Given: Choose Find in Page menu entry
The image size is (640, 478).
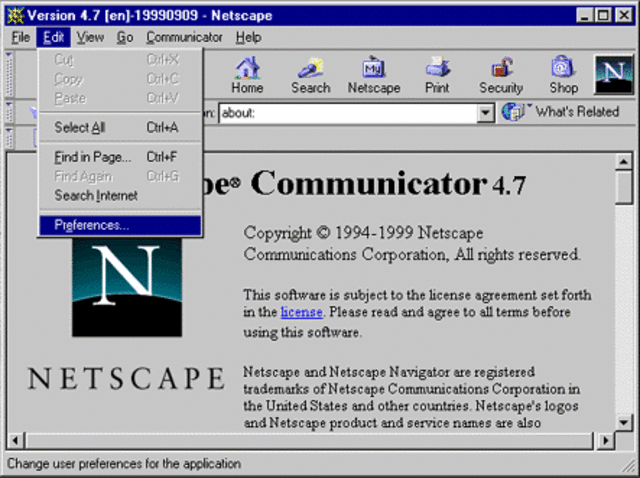Looking at the screenshot, I should click(x=120, y=157).
